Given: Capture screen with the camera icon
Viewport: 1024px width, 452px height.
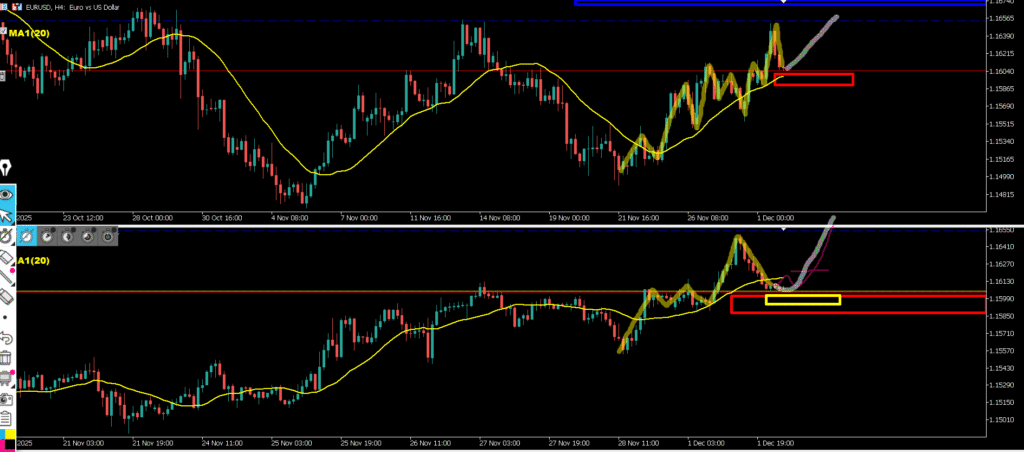Looking at the screenshot, I should pos(6,398).
